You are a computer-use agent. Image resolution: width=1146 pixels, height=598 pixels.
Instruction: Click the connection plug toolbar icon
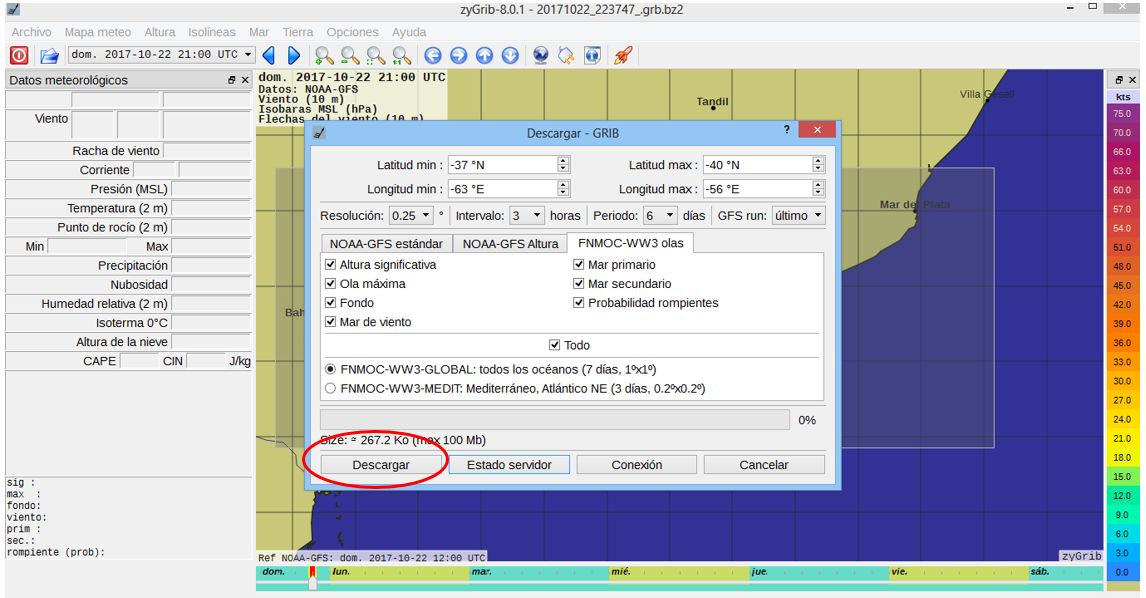coord(566,56)
